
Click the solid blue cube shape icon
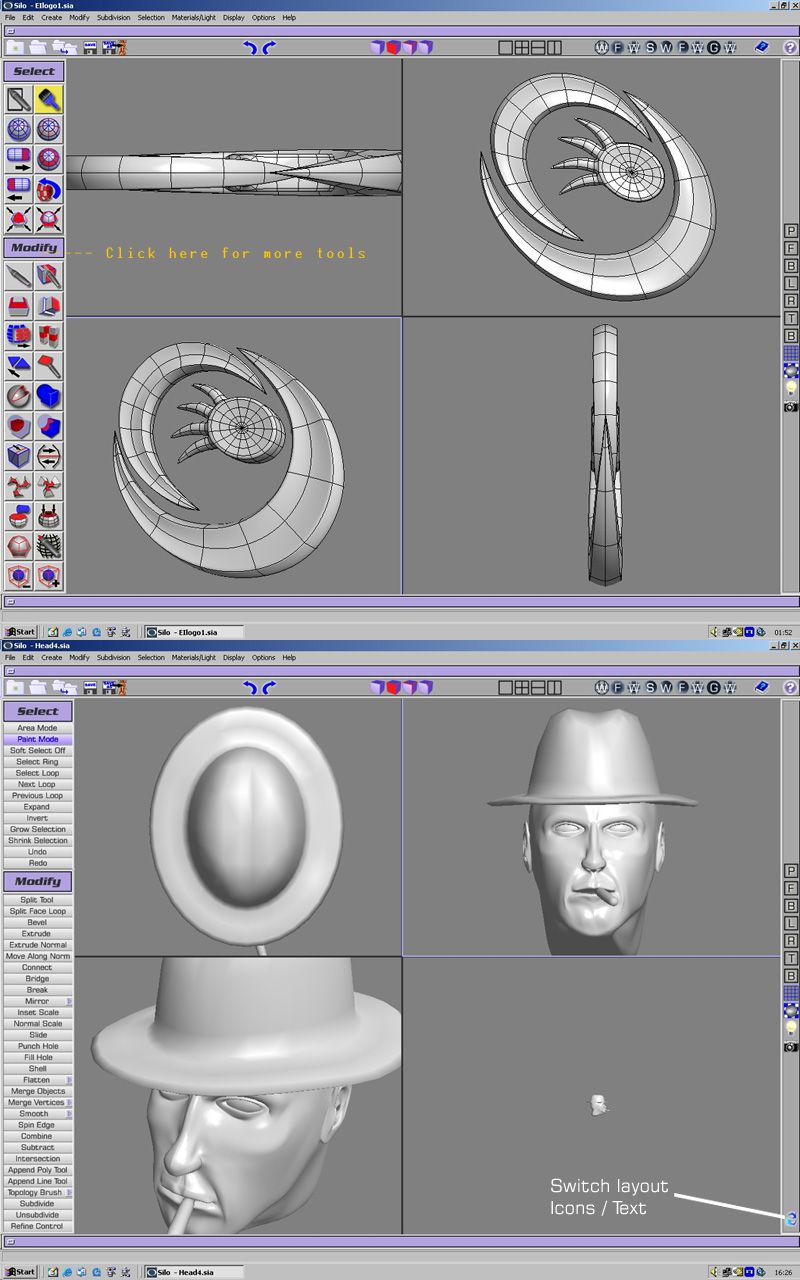(x=49, y=395)
